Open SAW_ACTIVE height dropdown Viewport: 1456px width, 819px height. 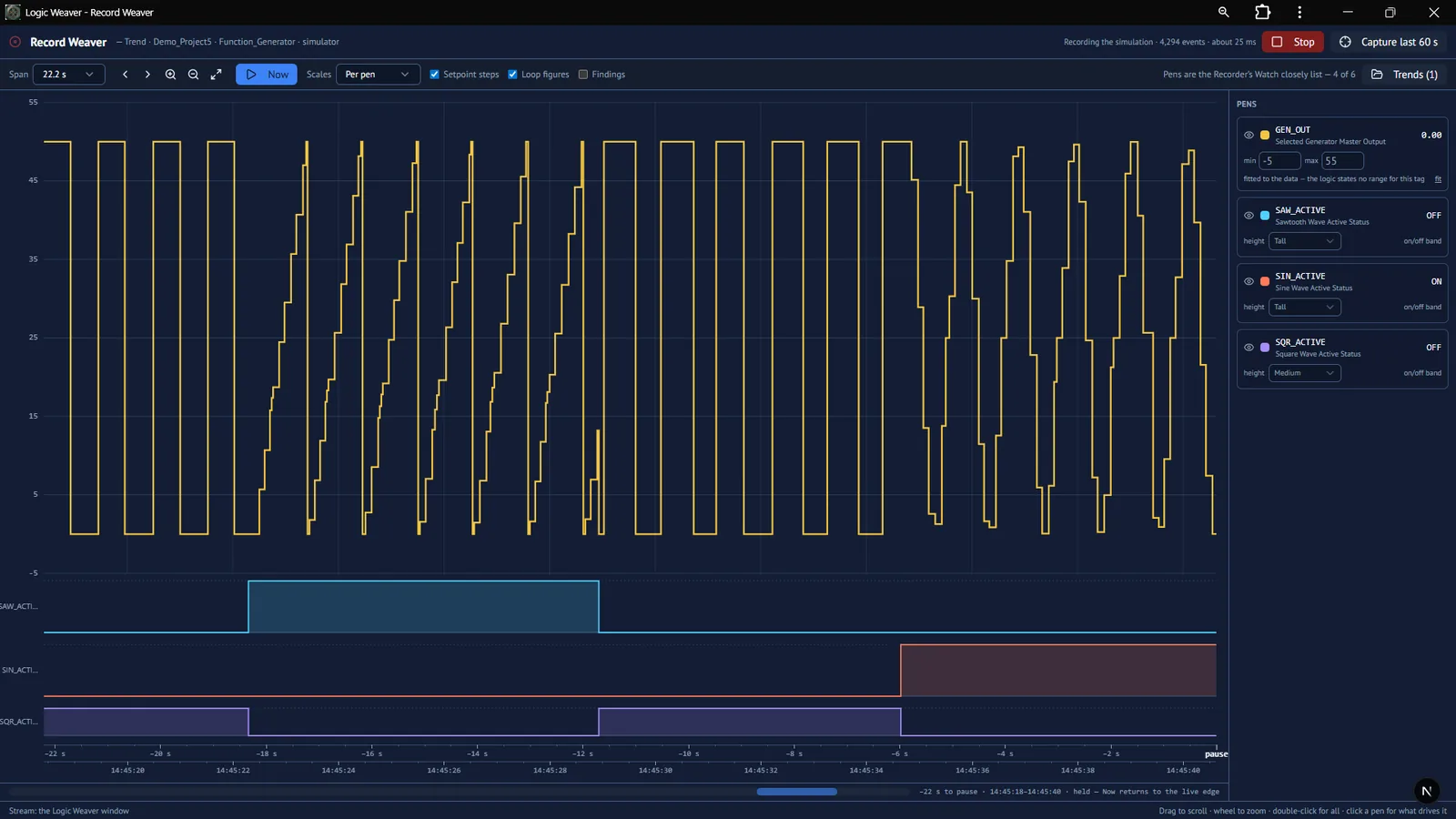tap(1304, 241)
